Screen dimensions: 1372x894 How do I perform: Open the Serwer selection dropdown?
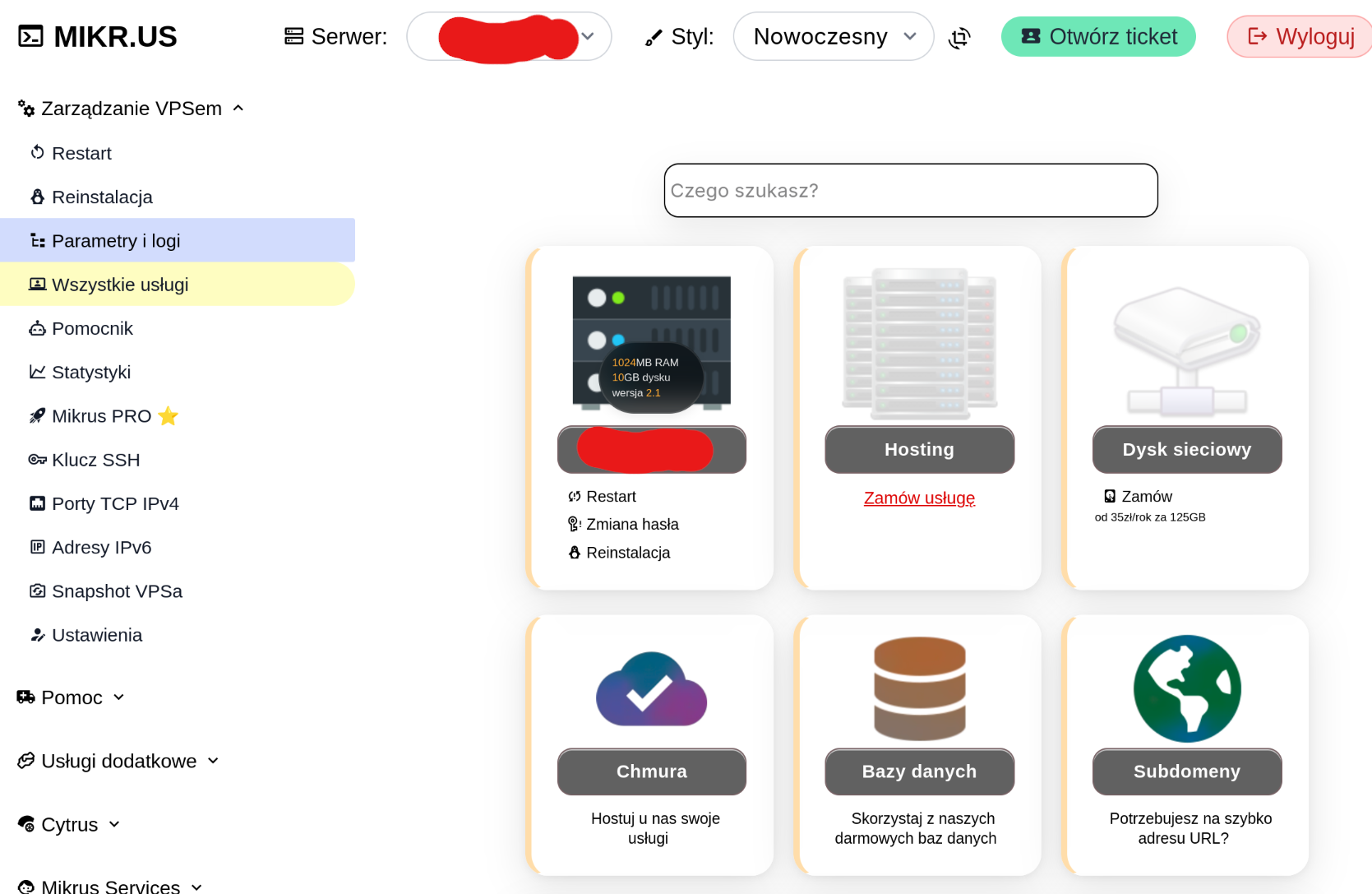coord(509,36)
